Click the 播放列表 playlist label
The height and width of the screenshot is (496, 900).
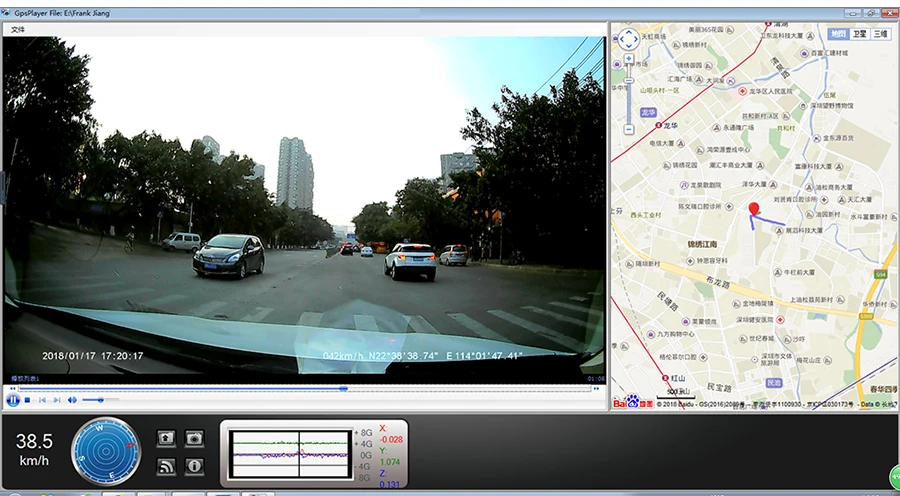click(25, 378)
